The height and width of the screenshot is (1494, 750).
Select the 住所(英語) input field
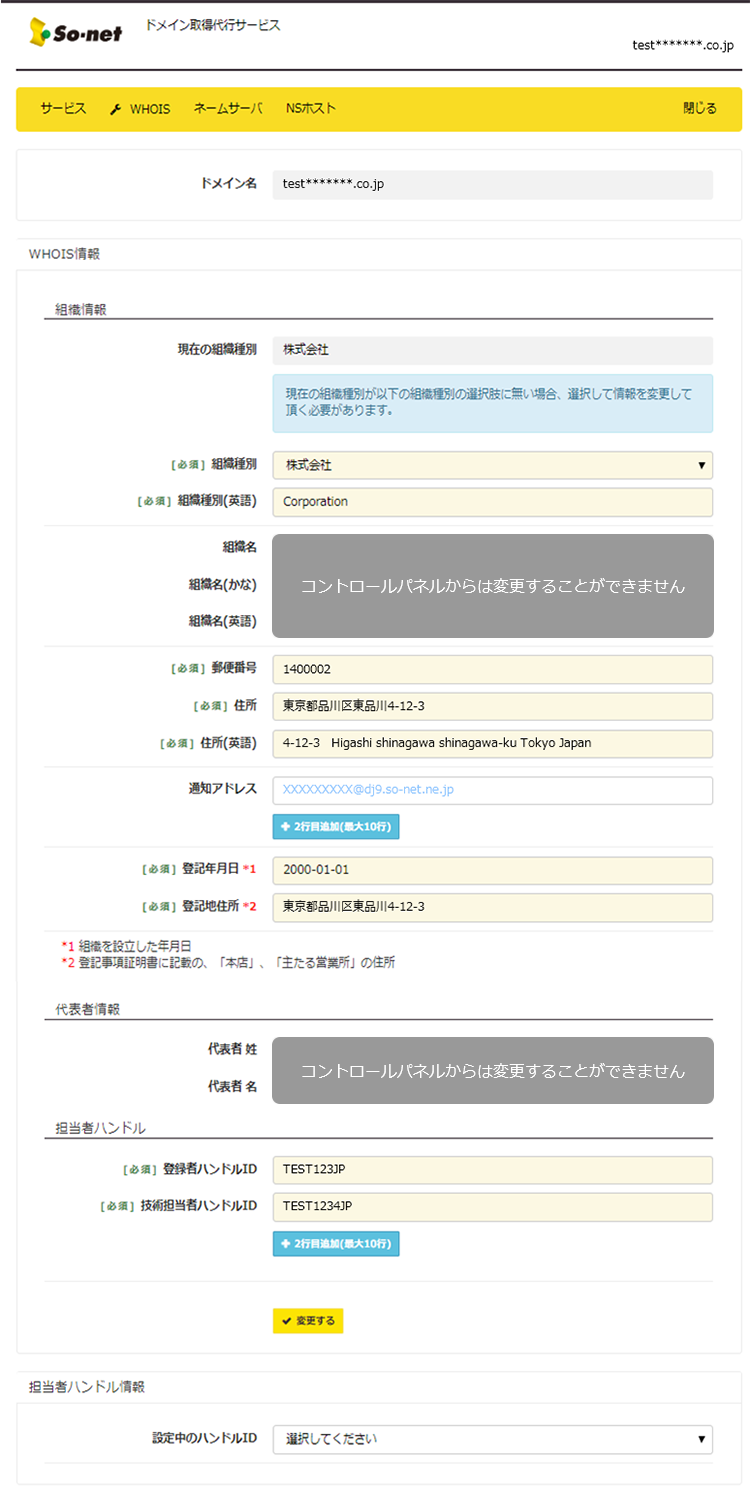(x=492, y=743)
